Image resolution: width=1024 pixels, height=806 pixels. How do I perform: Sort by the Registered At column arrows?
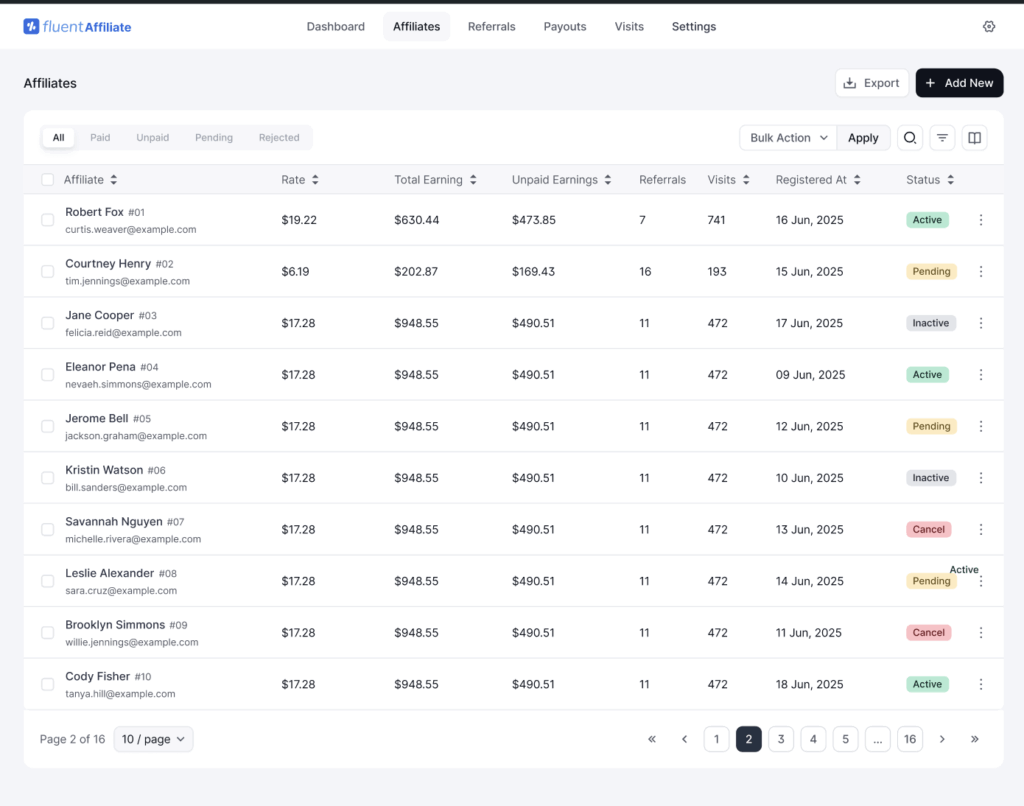click(x=857, y=180)
